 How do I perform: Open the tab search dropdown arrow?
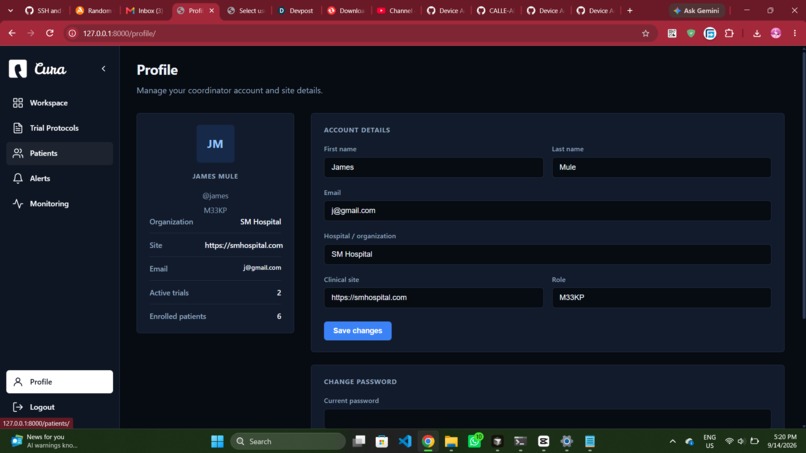10,10
